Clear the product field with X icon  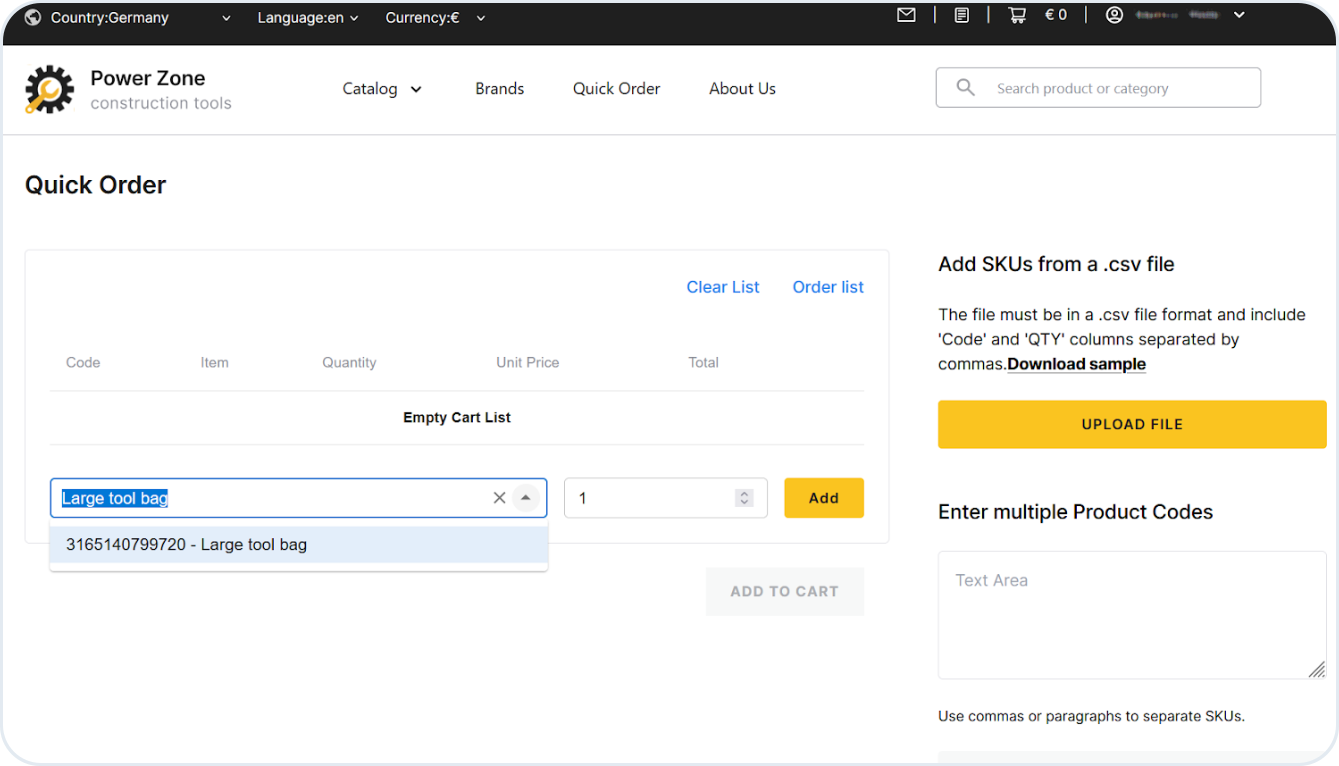point(499,498)
